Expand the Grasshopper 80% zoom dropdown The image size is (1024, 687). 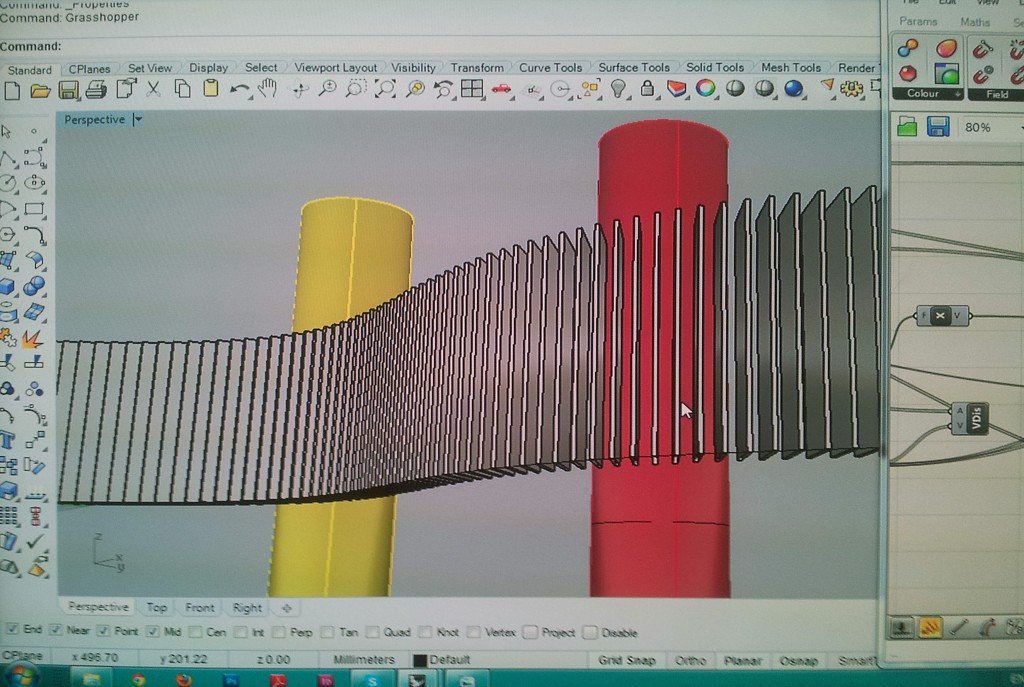(1018, 128)
